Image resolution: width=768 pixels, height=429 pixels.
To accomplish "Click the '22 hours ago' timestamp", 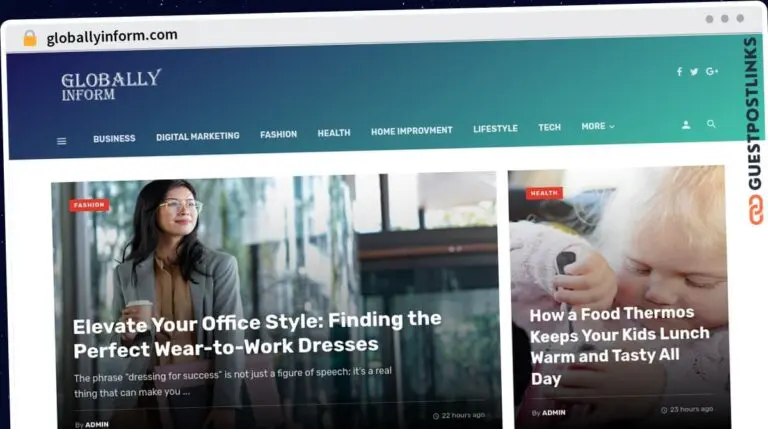I will click(x=459, y=415).
